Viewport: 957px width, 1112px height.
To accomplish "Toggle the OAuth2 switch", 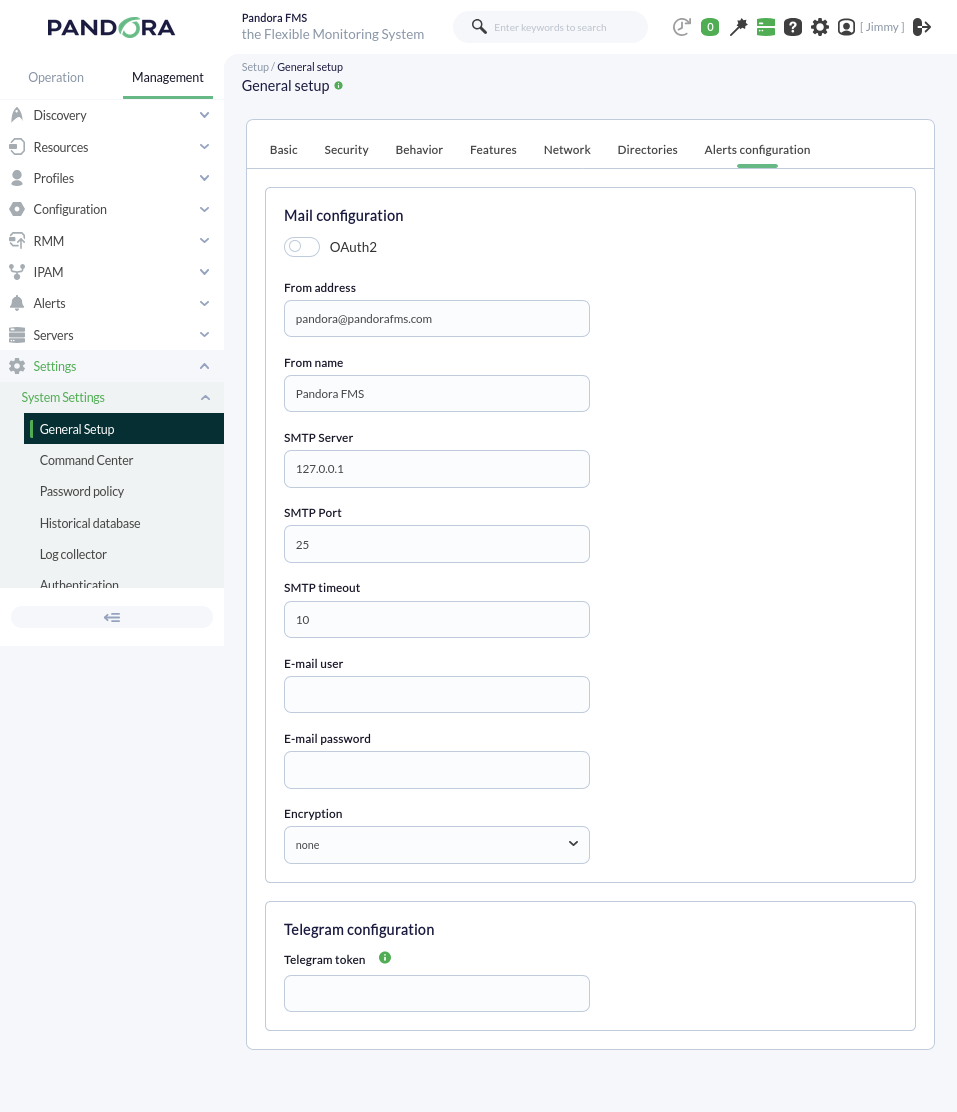I will tap(302, 247).
